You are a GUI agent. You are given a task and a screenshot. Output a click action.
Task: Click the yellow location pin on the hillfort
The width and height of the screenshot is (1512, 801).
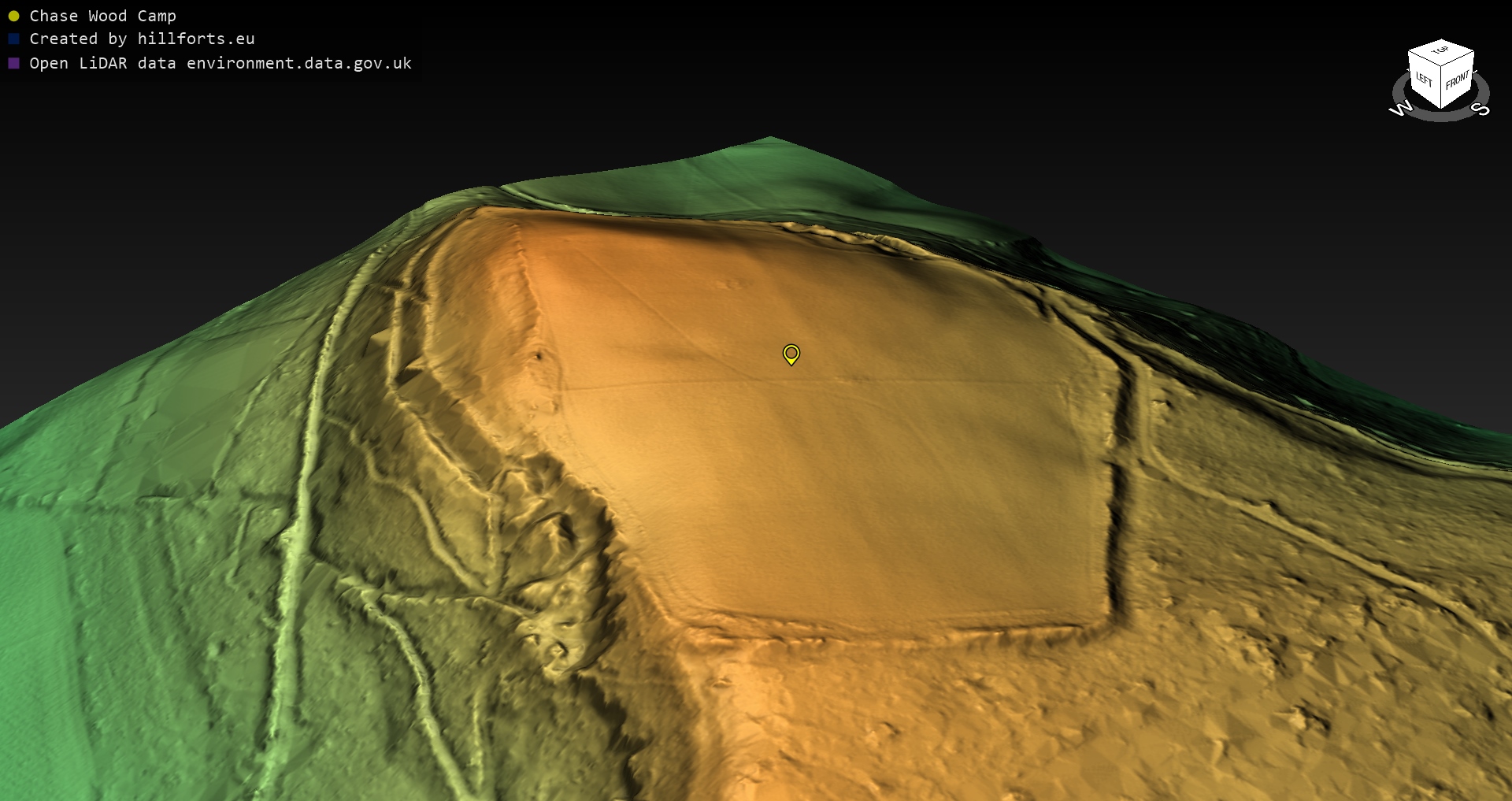click(x=791, y=354)
